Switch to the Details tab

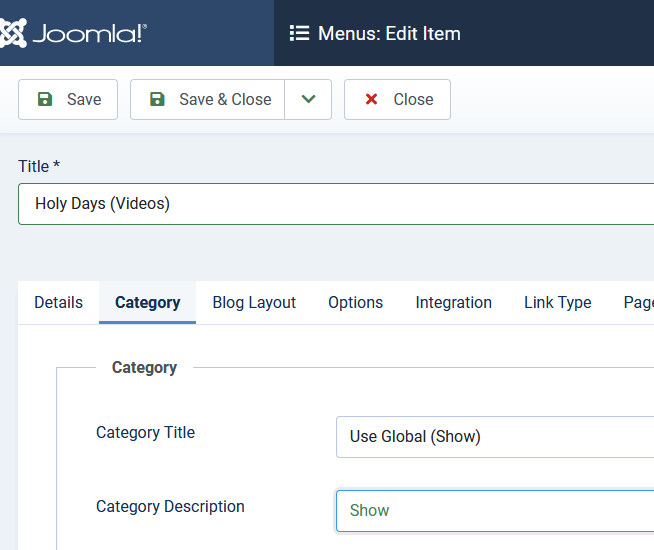point(59,302)
